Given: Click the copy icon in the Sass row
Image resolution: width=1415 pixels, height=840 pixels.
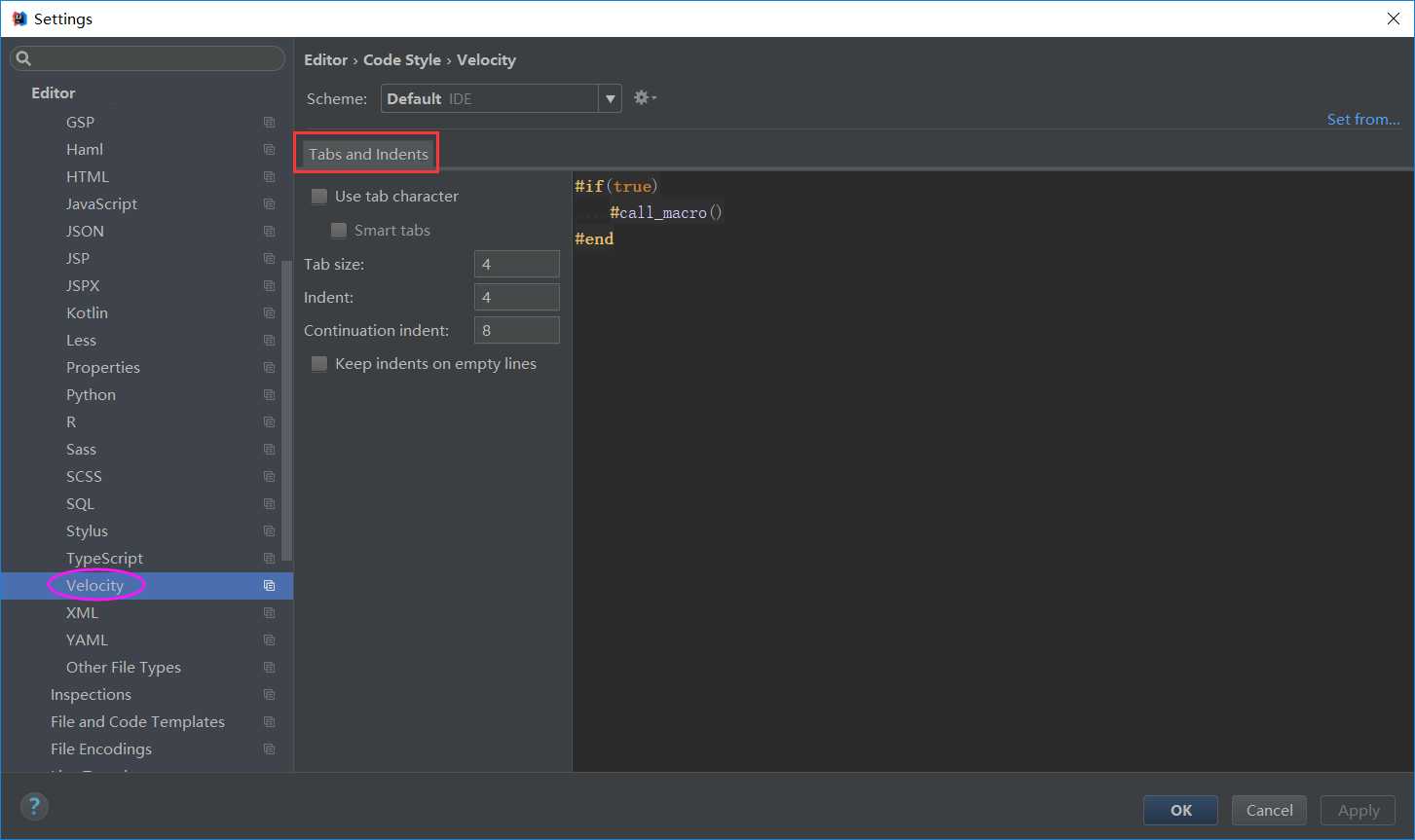Looking at the screenshot, I should (x=270, y=450).
